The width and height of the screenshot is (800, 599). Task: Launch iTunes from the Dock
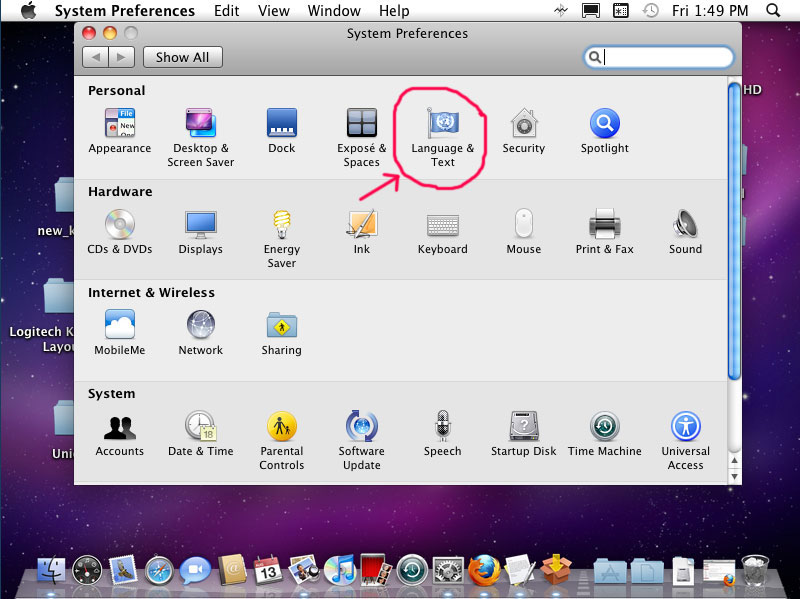pos(339,570)
